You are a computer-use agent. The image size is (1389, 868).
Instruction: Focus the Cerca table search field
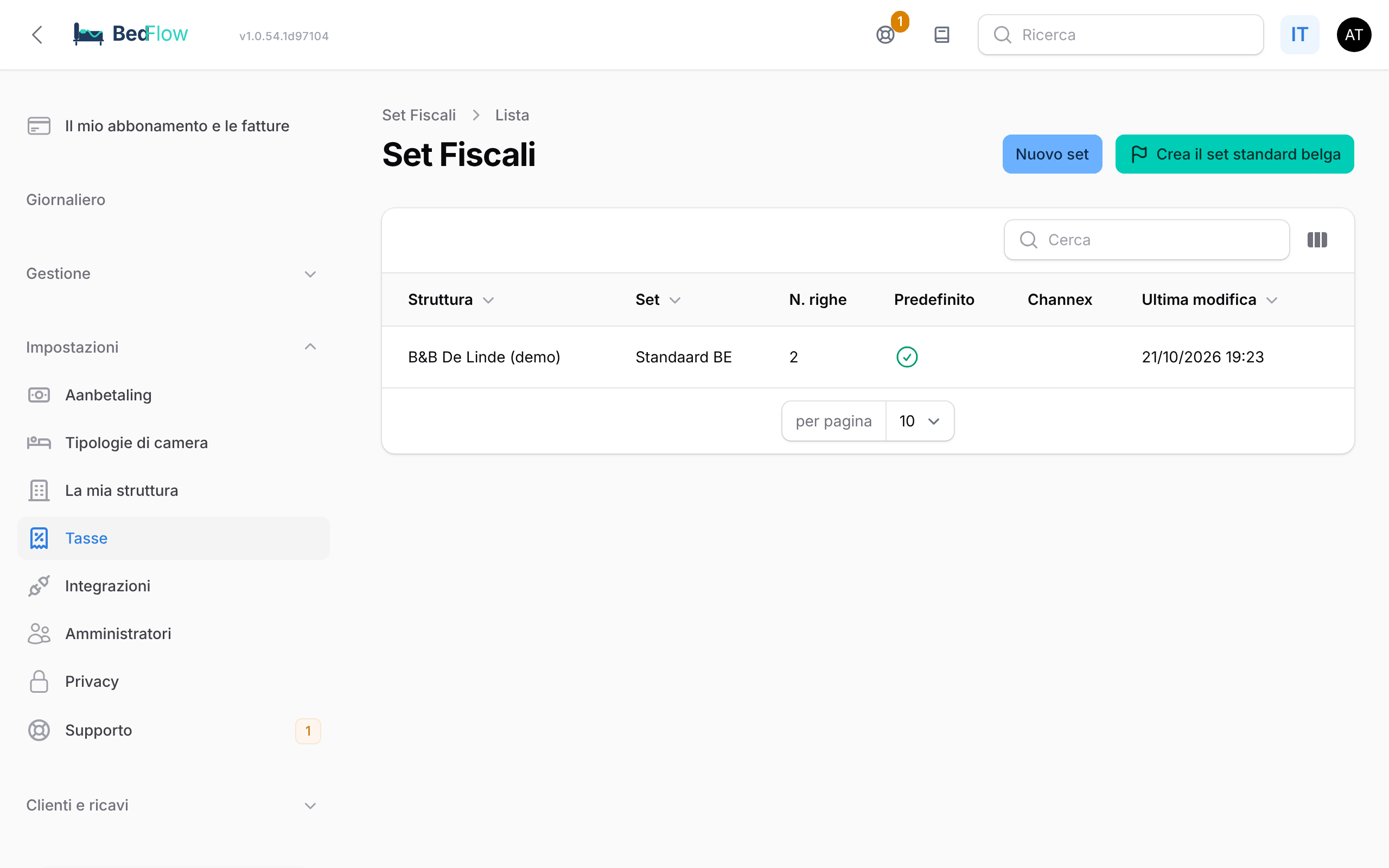tap(1147, 239)
